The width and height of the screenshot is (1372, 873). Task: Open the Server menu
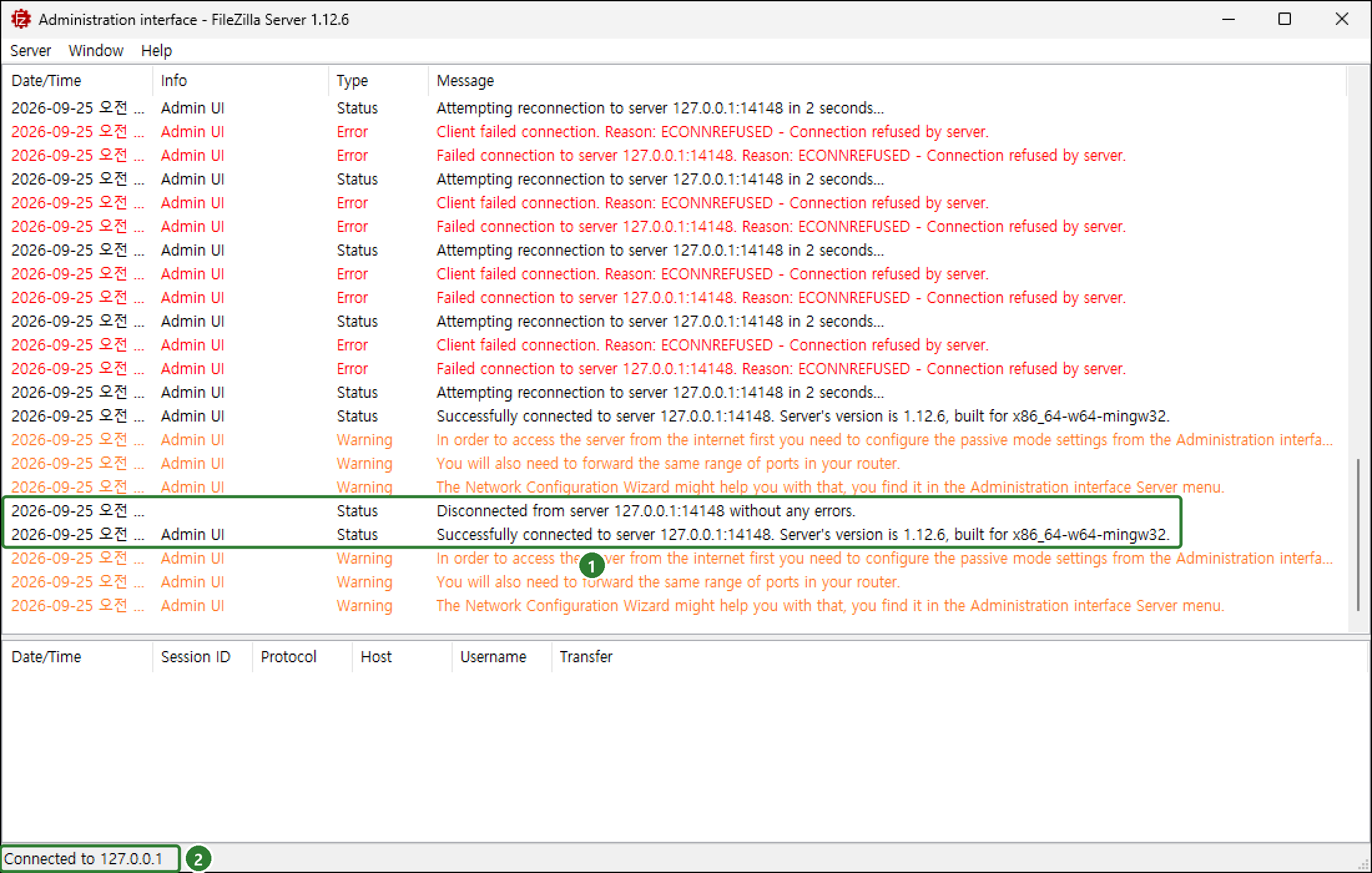[x=31, y=51]
